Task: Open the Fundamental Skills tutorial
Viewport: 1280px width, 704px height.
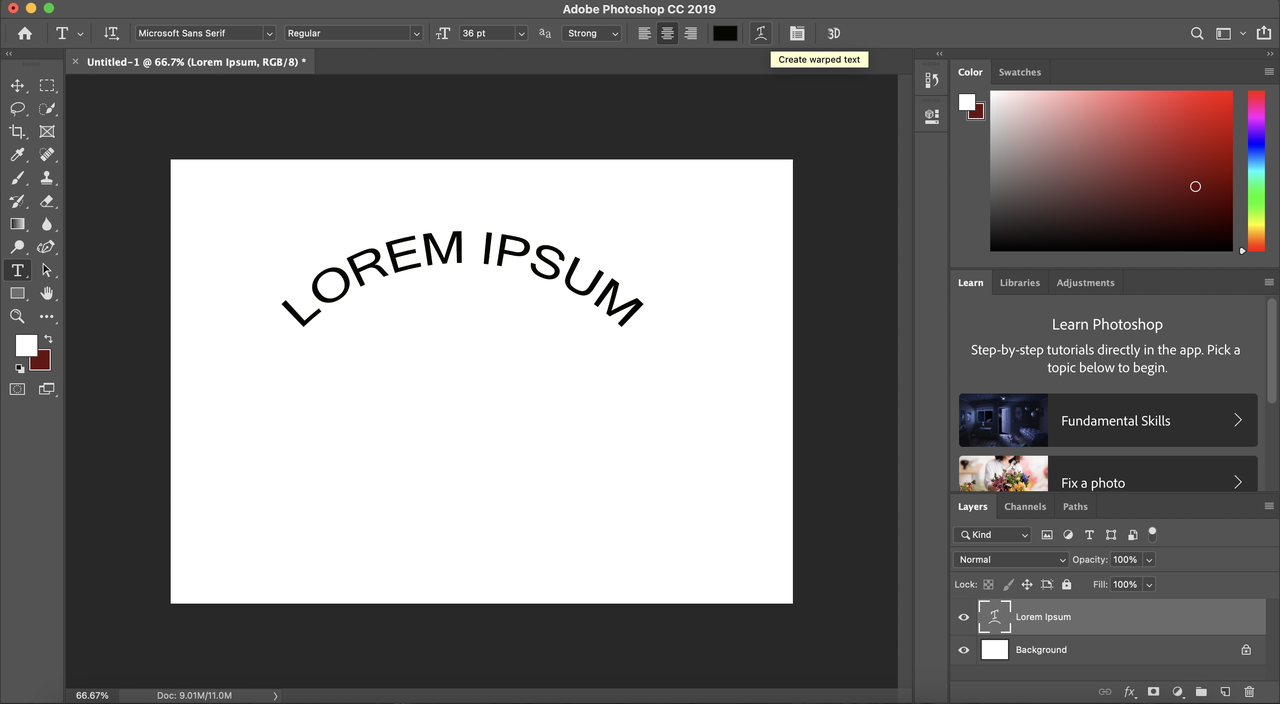Action: (x=1107, y=420)
